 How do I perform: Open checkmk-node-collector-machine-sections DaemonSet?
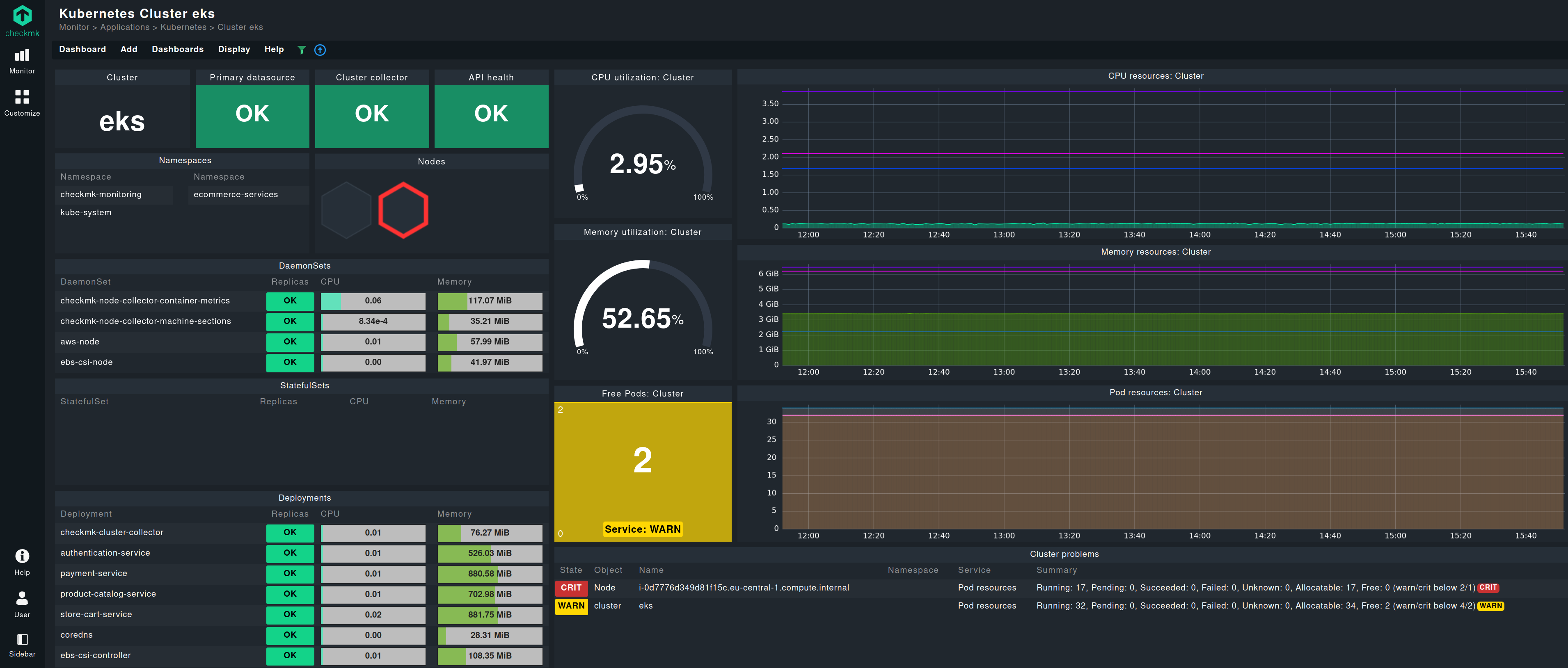pyautogui.click(x=146, y=321)
